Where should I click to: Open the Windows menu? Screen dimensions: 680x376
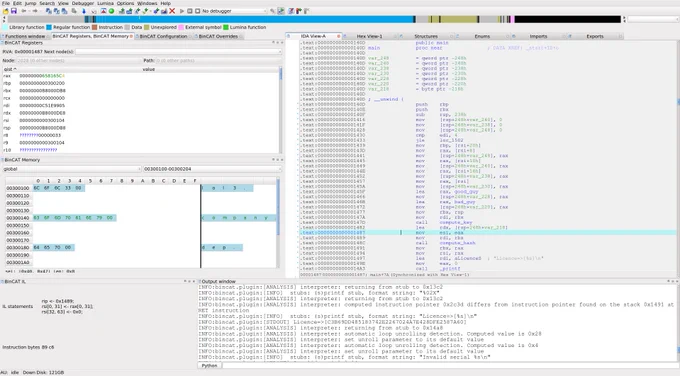[x=147, y=3]
